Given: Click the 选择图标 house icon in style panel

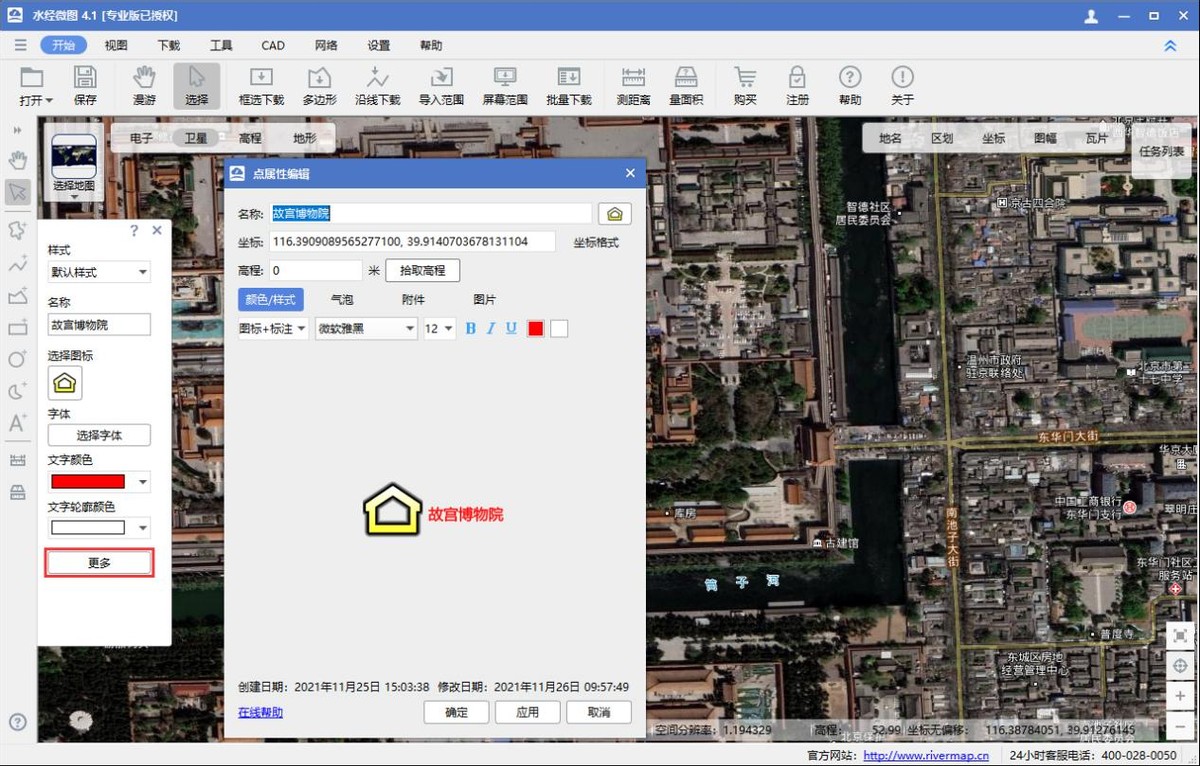Looking at the screenshot, I should point(65,383).
